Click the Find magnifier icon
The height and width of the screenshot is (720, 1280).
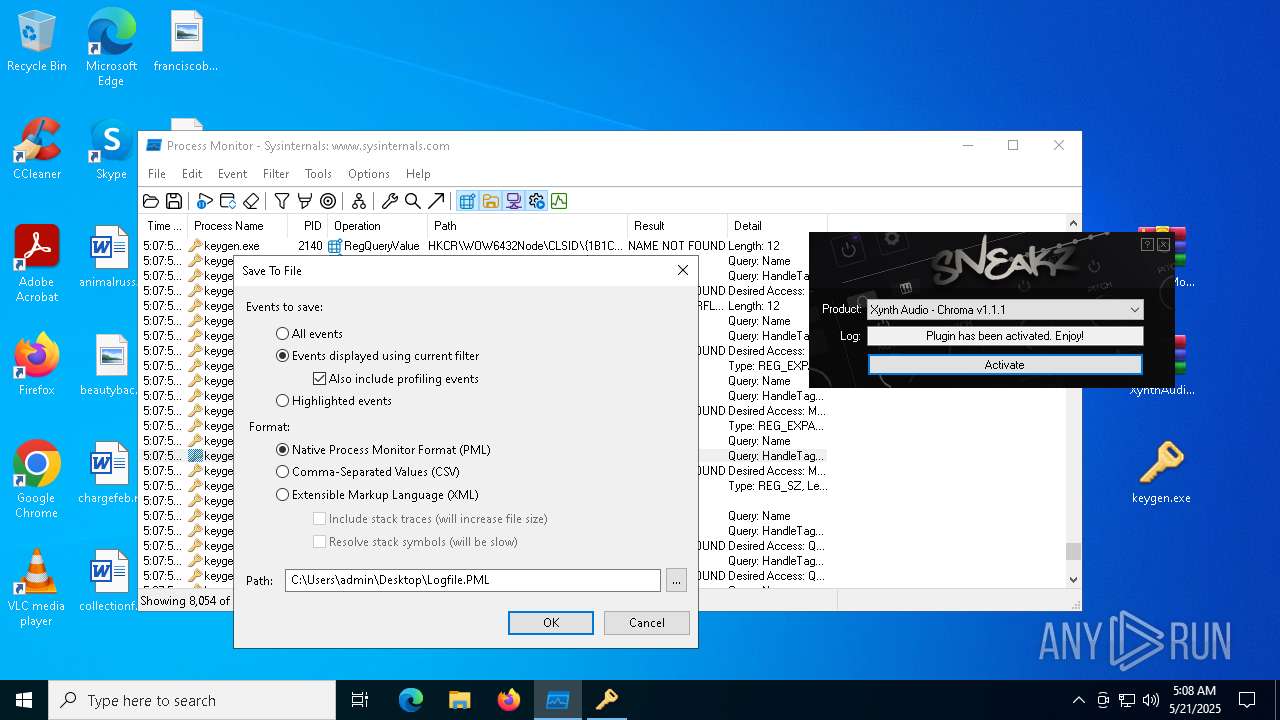412,201
